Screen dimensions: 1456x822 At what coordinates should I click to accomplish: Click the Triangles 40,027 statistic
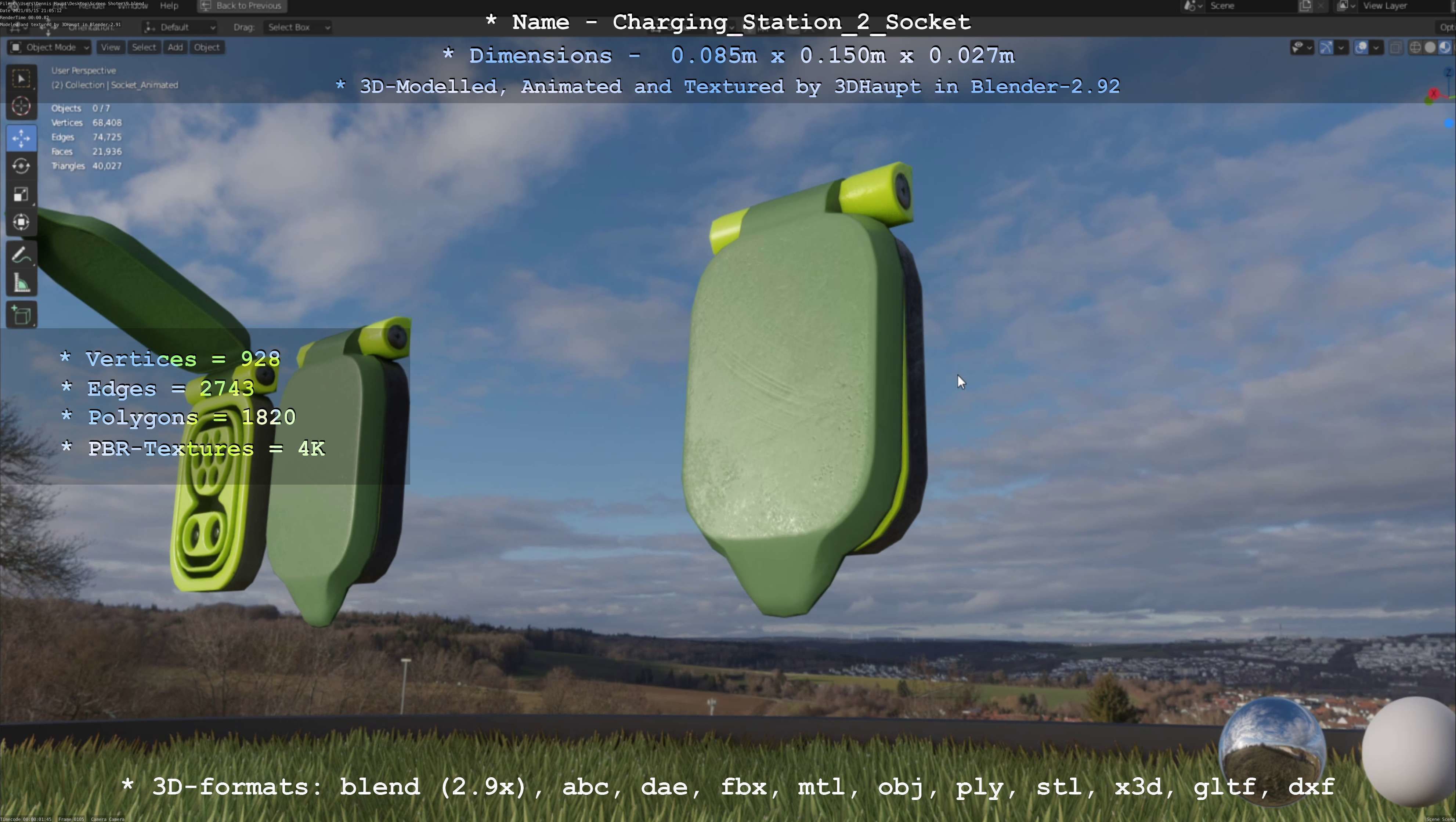point(86,166)
